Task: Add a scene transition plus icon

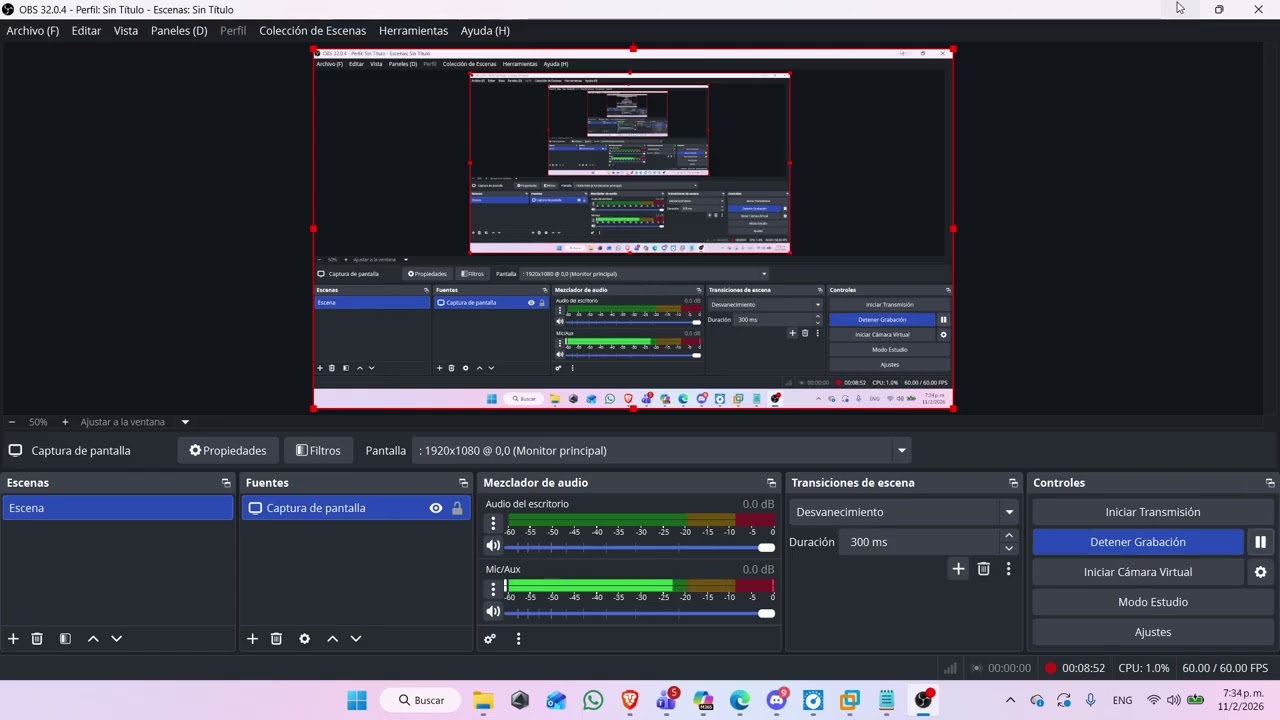Action: click(958, 569)
